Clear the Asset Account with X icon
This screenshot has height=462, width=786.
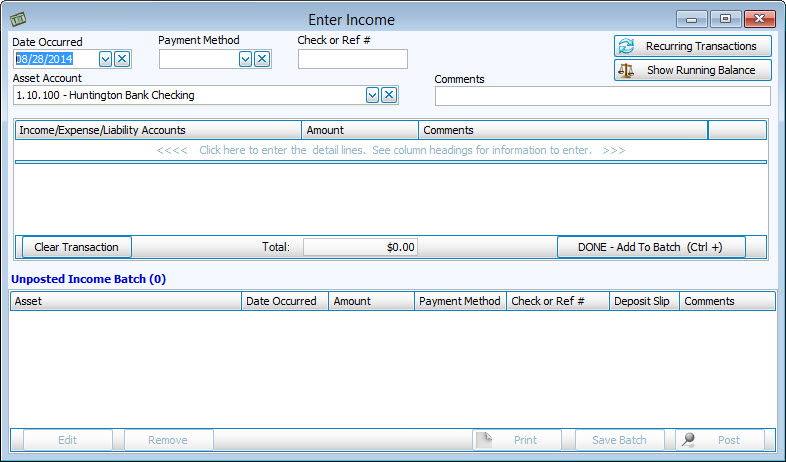389,95
